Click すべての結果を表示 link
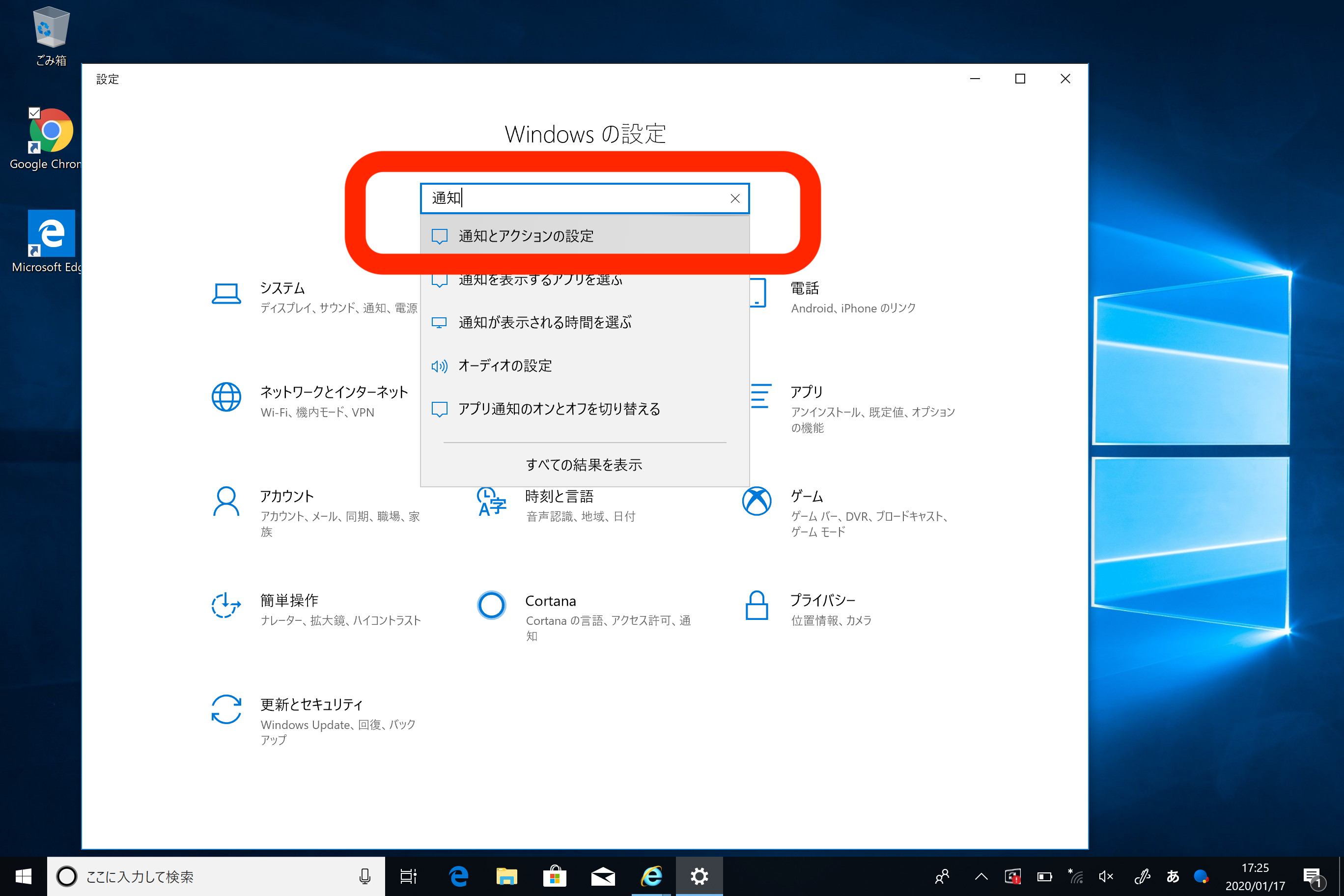Screen dimensions: 1344x896 (584, 465)
